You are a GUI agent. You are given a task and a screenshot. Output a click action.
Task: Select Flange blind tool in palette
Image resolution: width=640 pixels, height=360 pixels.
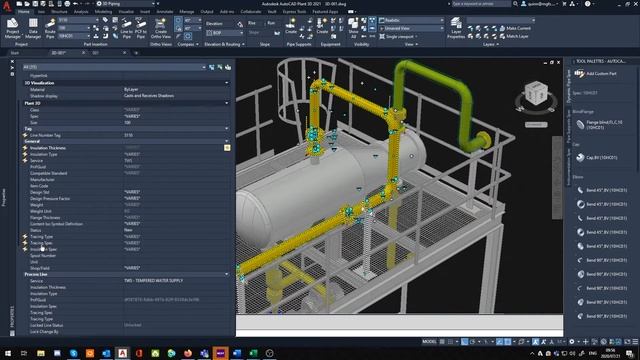pos(600,124)
